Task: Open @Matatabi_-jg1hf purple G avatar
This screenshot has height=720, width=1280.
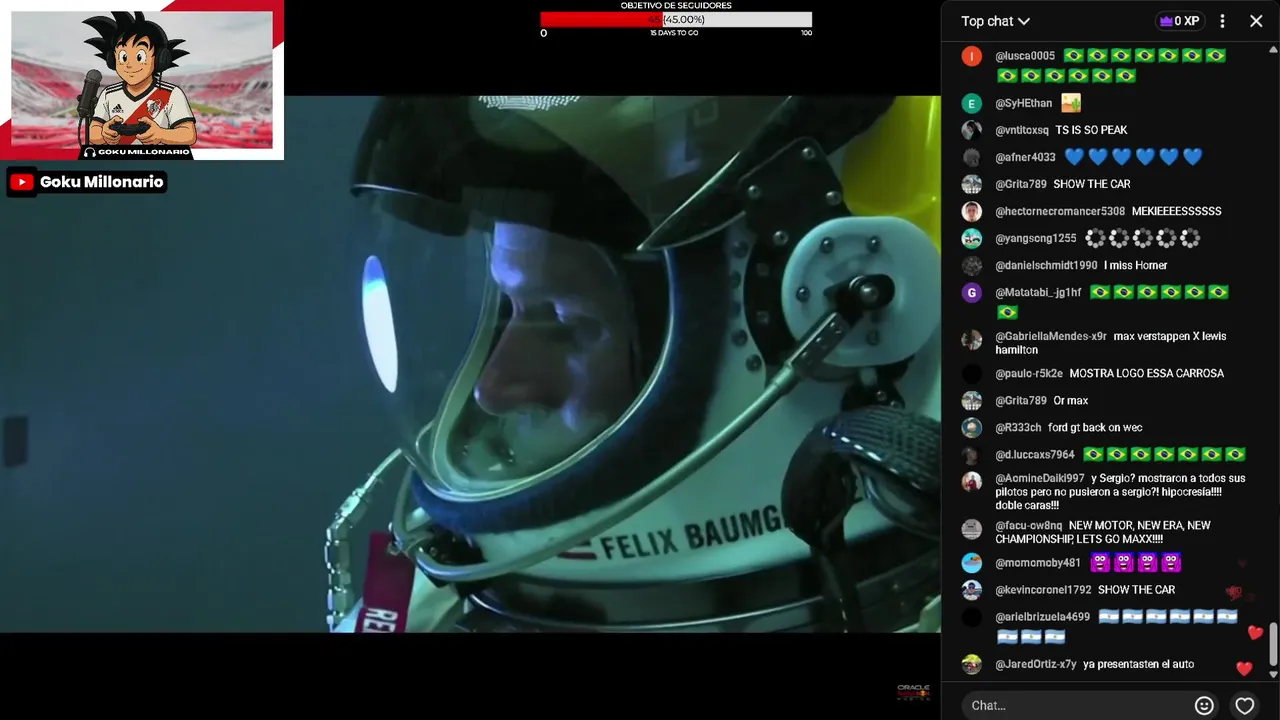Action: (x=972, y=292)
